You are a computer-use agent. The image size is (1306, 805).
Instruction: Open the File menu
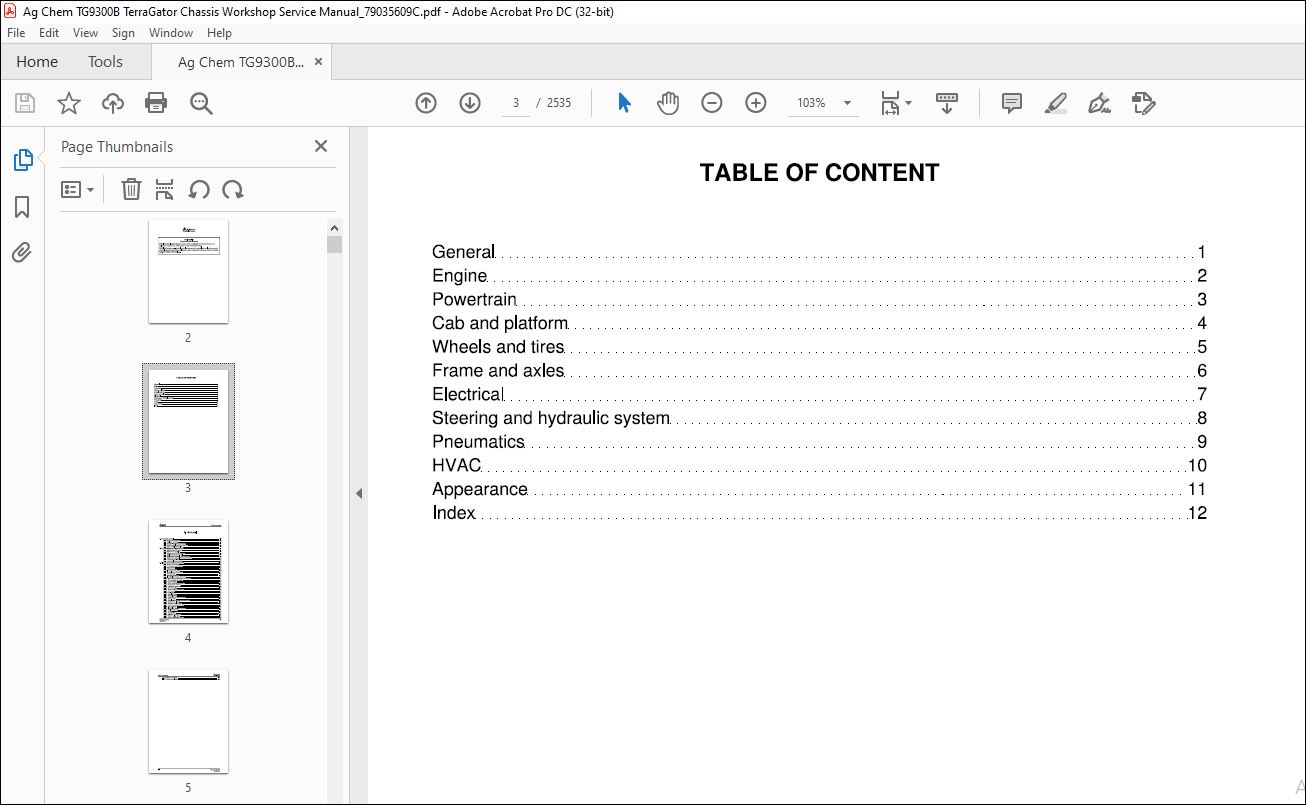click(x=16, y=33)
